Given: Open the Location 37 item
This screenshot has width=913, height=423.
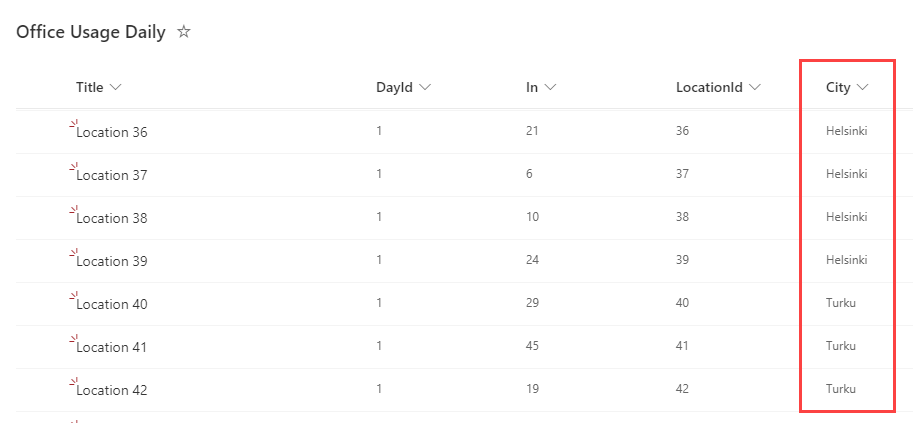Looking at the screenshot, I should (x=112, y=175).
